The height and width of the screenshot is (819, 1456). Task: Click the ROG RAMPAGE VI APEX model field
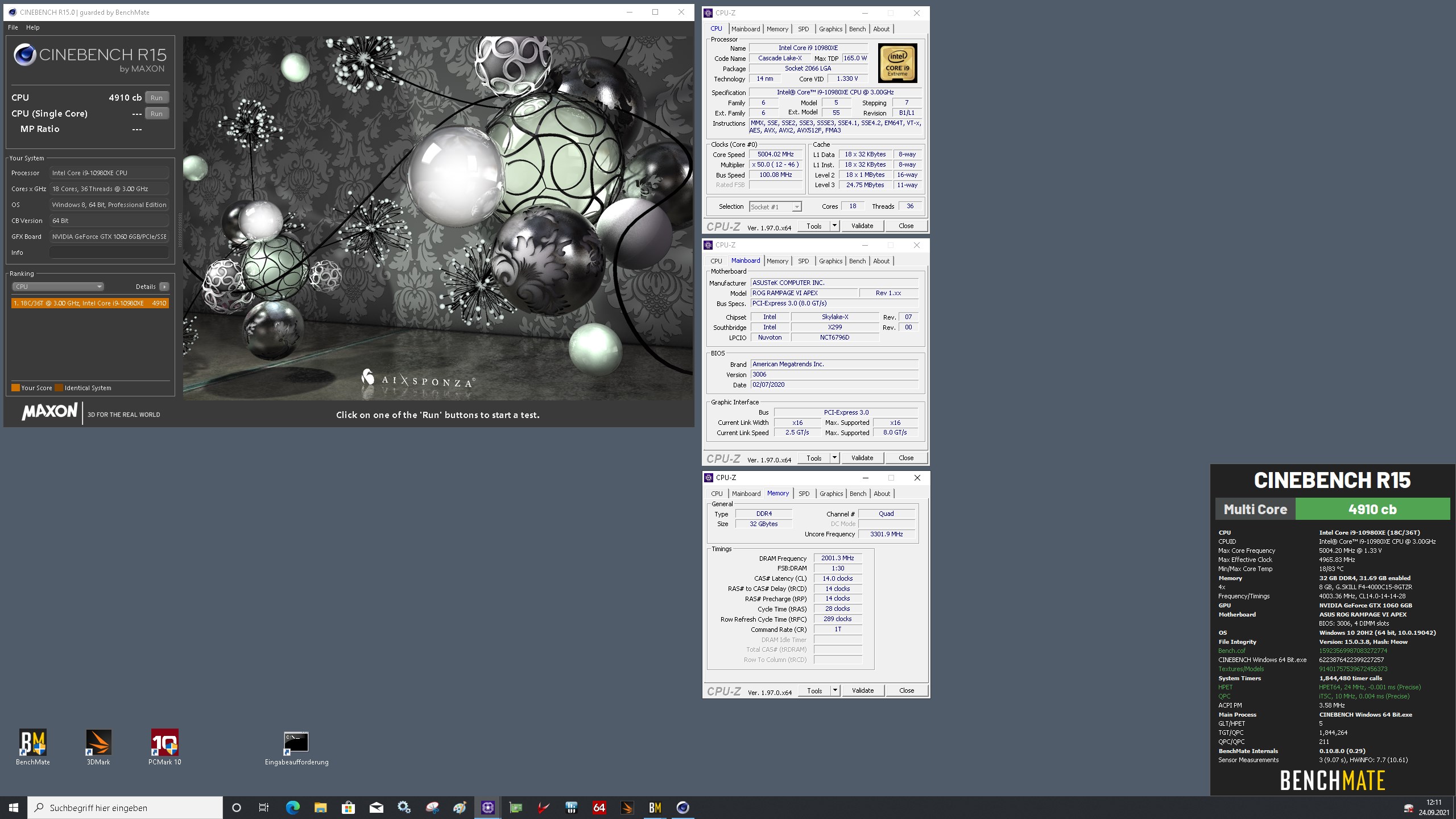804,293
